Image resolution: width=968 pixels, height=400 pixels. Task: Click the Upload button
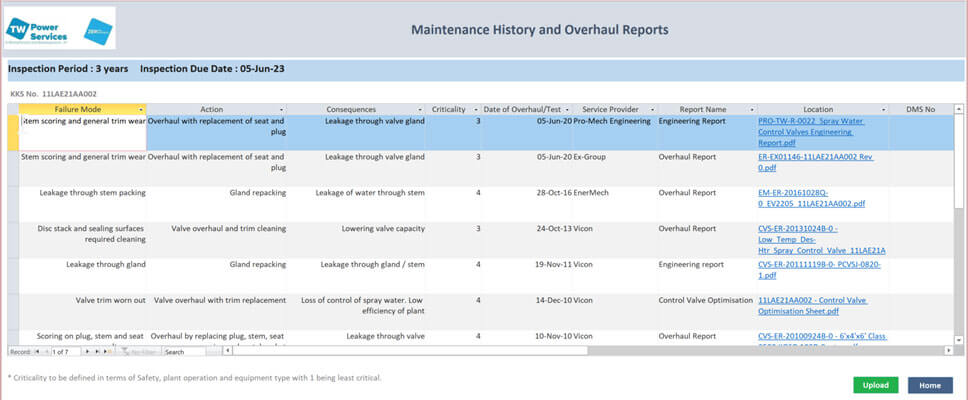(x=875, y=385)
